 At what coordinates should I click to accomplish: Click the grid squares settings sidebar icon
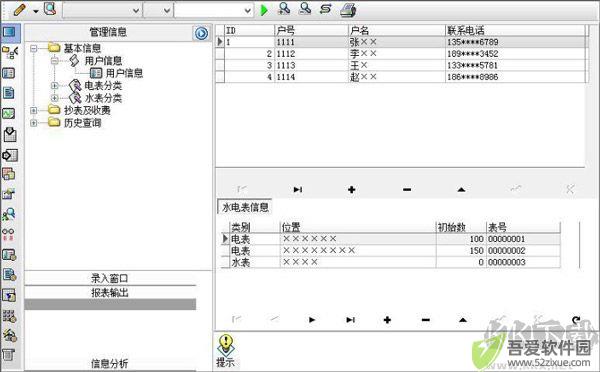click(9, 316)
